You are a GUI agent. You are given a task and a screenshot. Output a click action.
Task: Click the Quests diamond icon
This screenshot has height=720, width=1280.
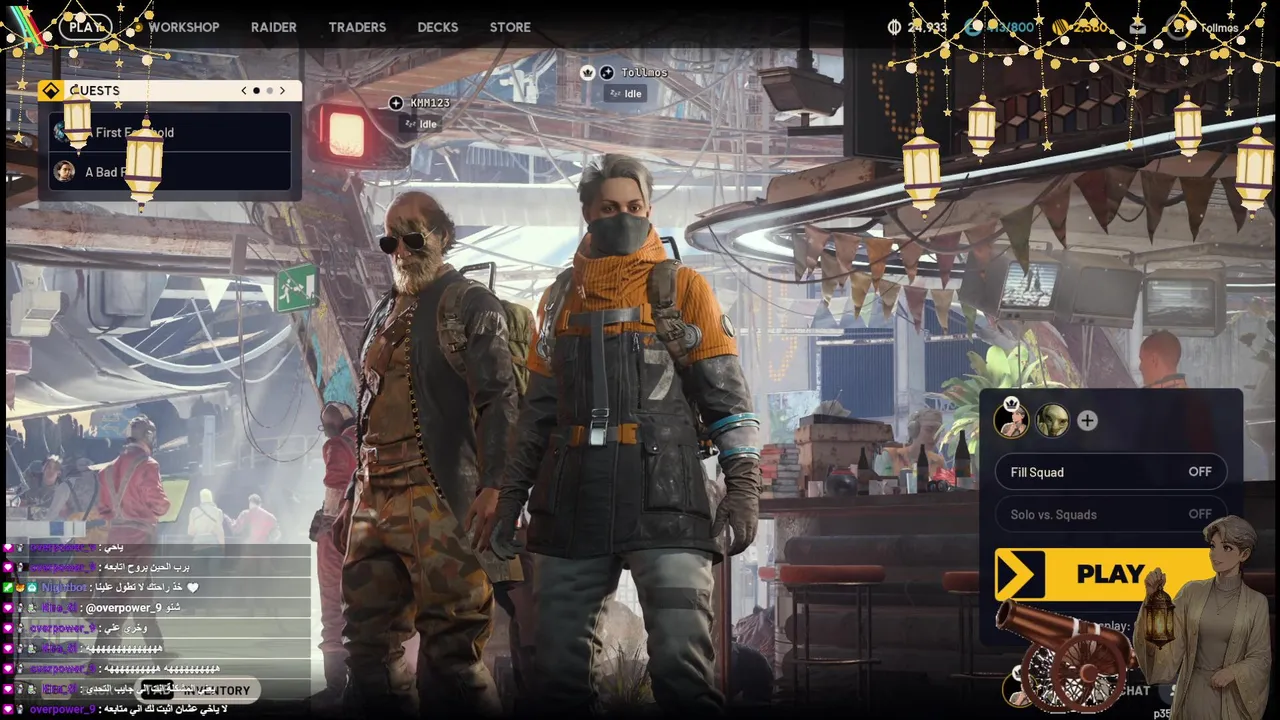pyautogui.click(x=50, y=90)
